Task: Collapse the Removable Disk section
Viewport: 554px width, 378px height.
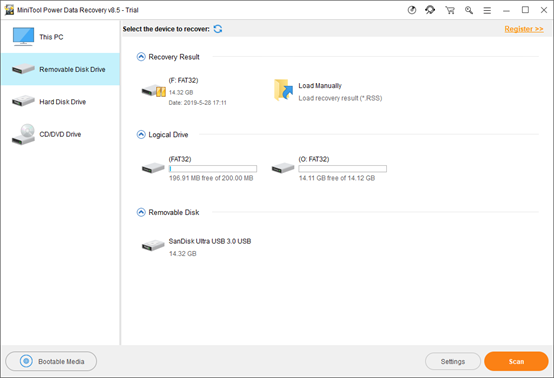Action: coord(141,212)
